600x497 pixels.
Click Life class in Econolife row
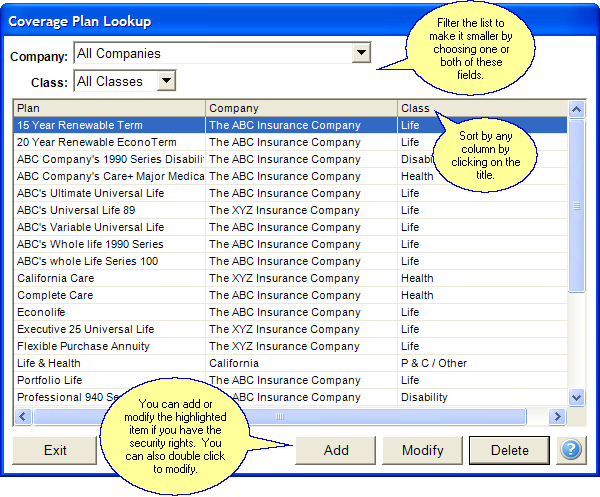pos(410,312)
